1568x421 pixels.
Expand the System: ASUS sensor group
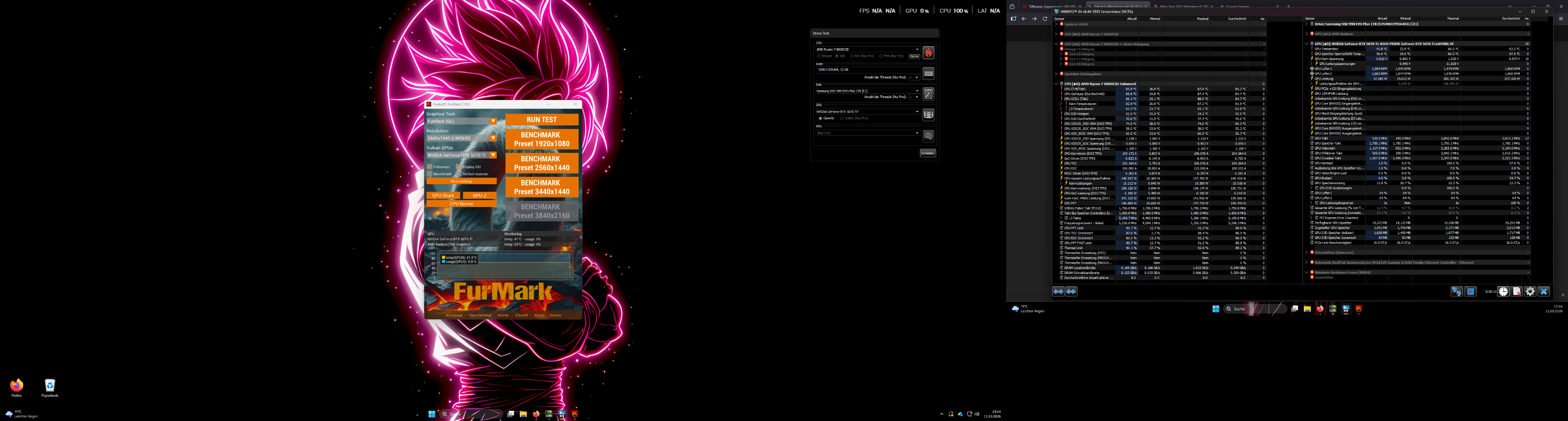pos(1056,25)
